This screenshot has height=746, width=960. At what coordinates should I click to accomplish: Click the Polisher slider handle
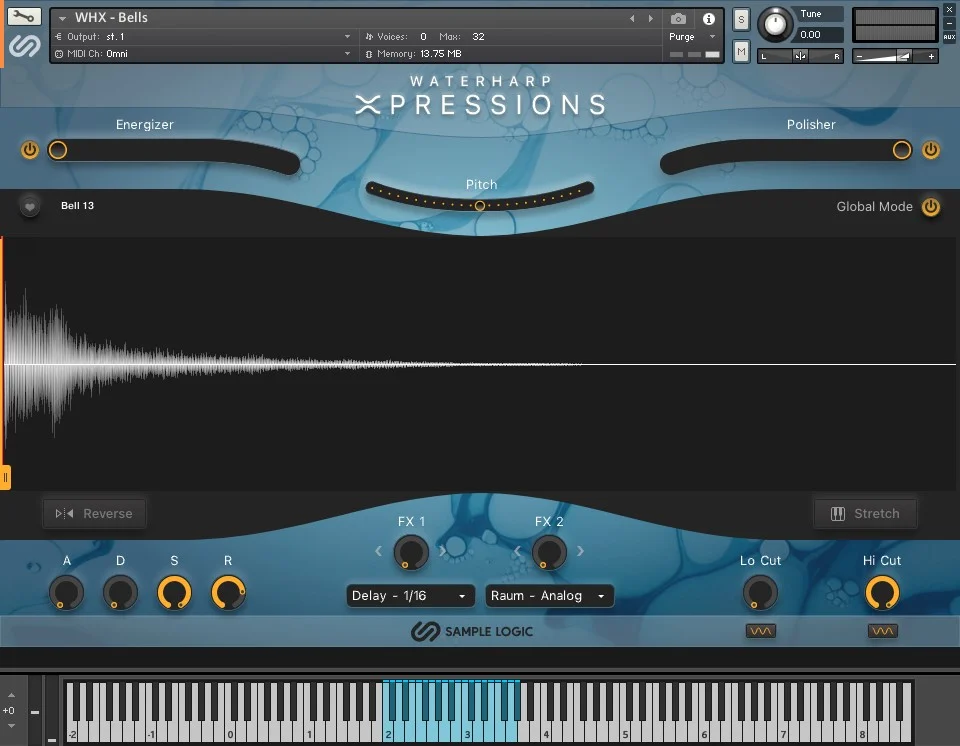pyautogui.click(x=901, y=150)
